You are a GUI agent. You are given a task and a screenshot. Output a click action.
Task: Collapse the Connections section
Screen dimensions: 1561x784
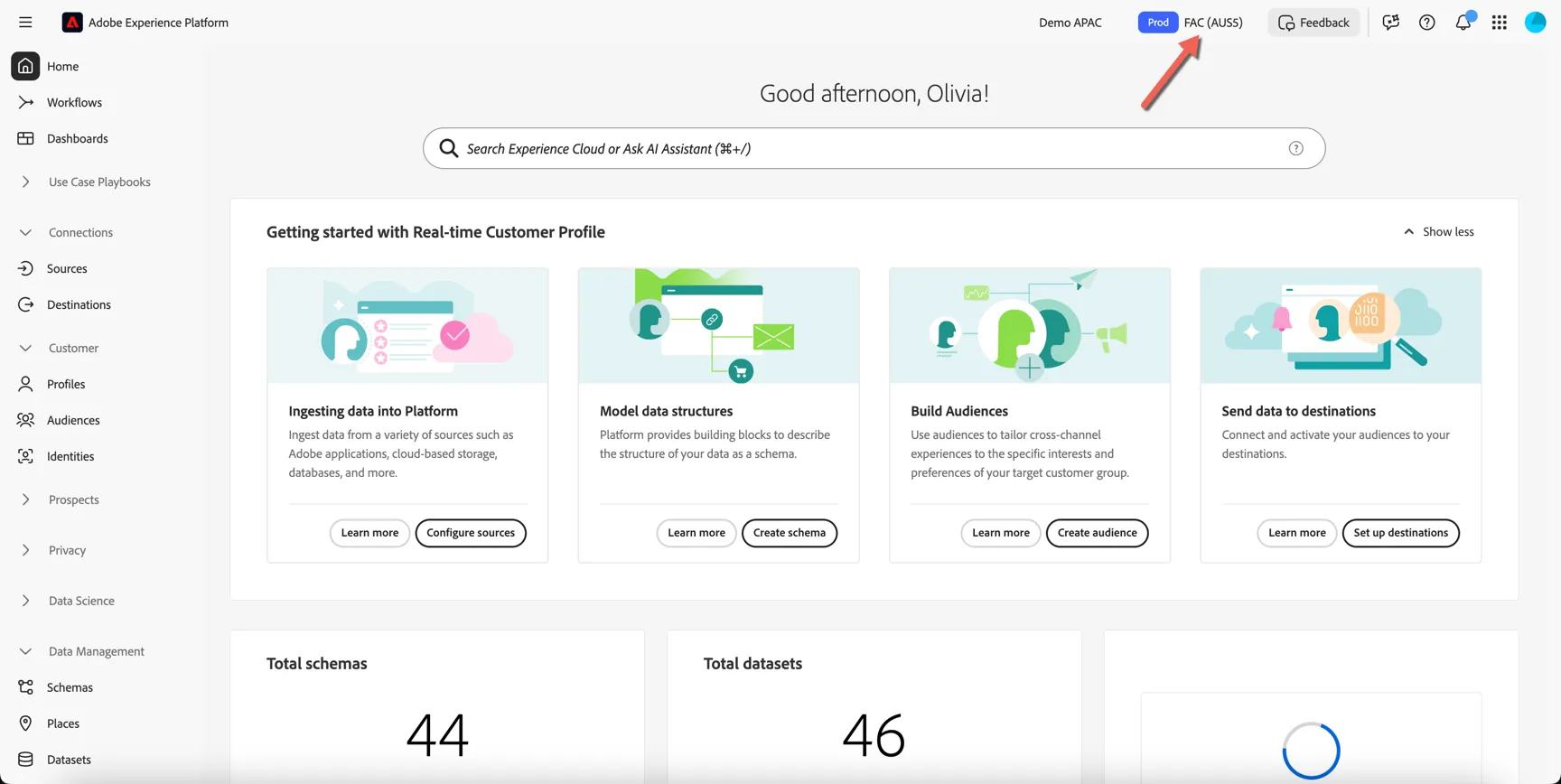(x=25, y=232)
